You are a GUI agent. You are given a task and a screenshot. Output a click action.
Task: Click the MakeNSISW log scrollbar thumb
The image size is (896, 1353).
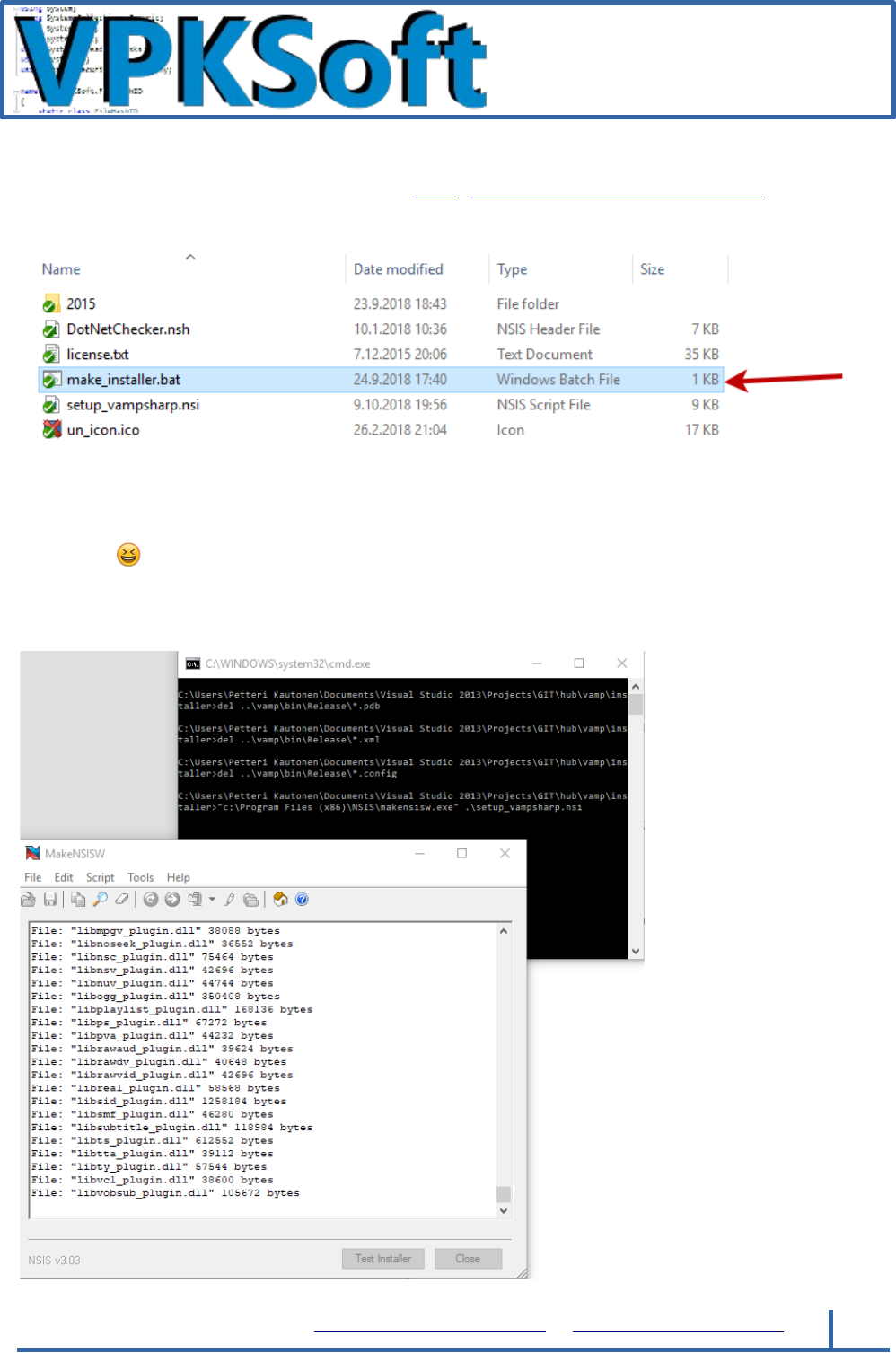tap(504, 1194)
